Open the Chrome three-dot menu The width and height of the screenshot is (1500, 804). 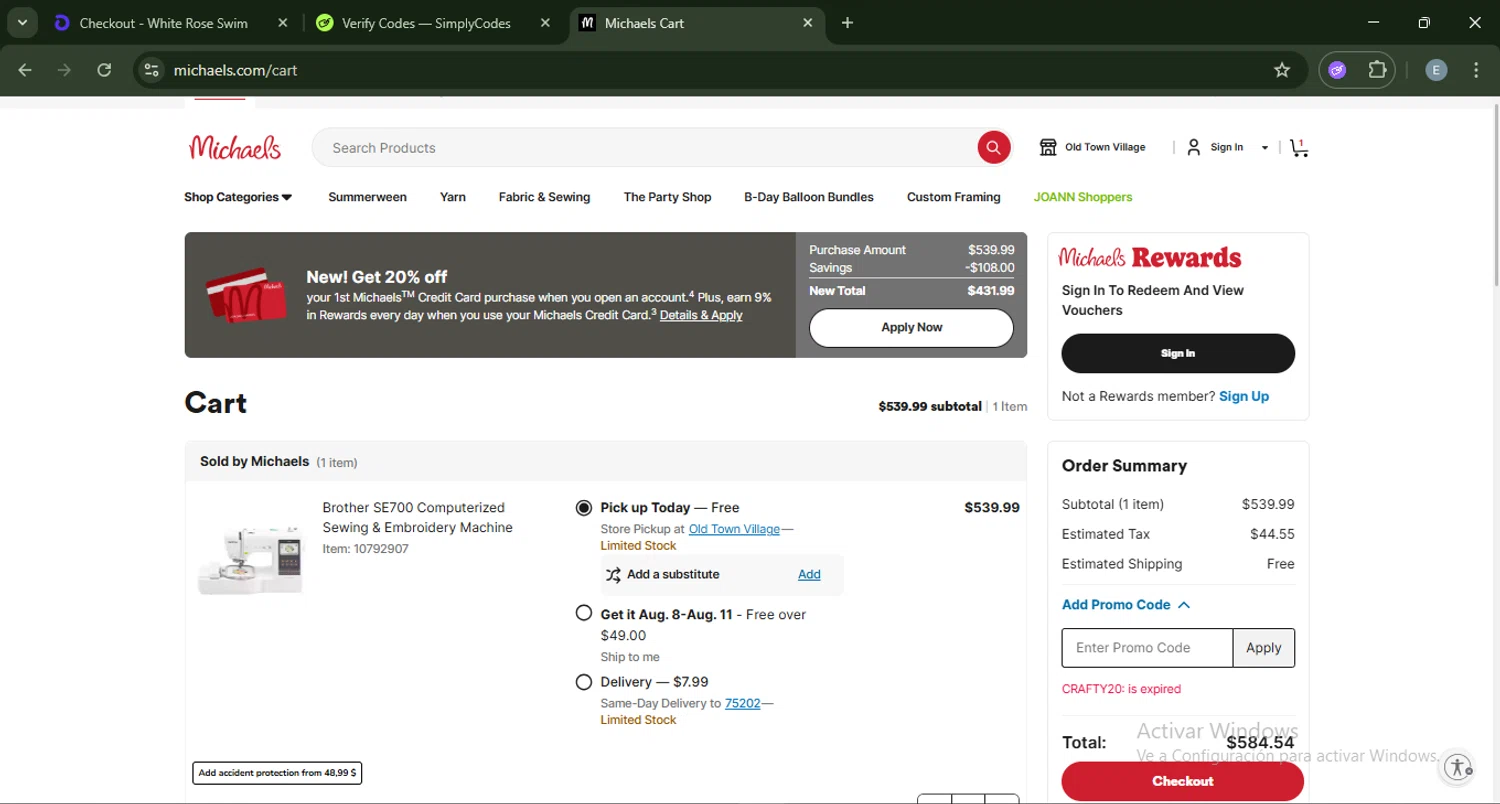(1476, 70)
